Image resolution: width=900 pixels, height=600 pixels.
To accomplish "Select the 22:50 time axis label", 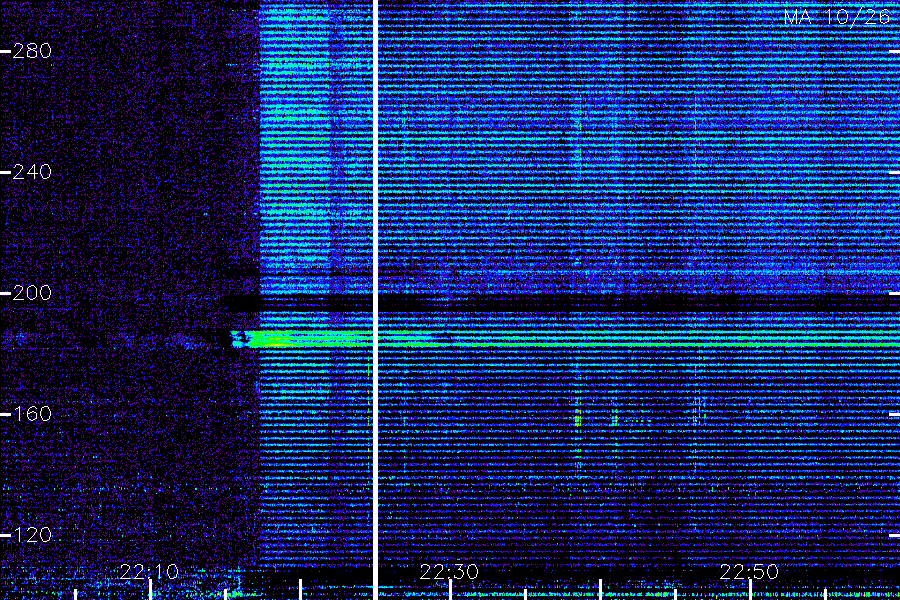I will [x=749, y=572].
